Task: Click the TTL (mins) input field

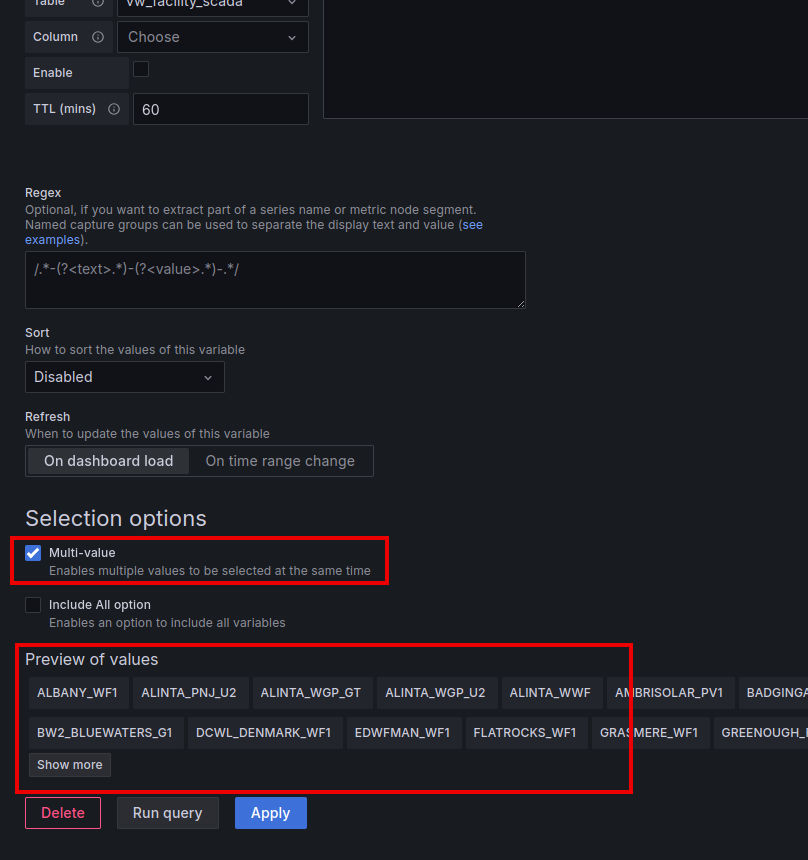Action: pos(221,109)
